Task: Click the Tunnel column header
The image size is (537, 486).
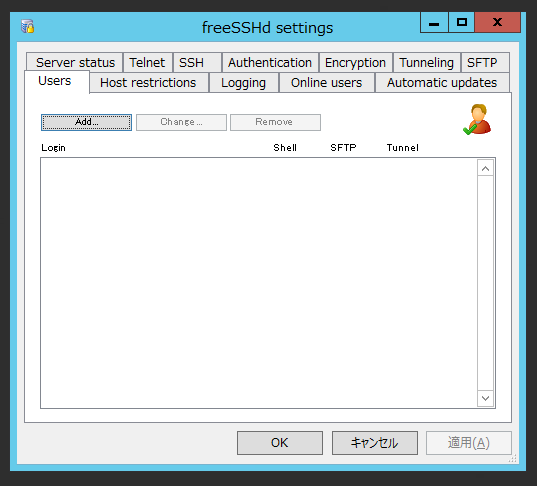Action: [403, 148]
